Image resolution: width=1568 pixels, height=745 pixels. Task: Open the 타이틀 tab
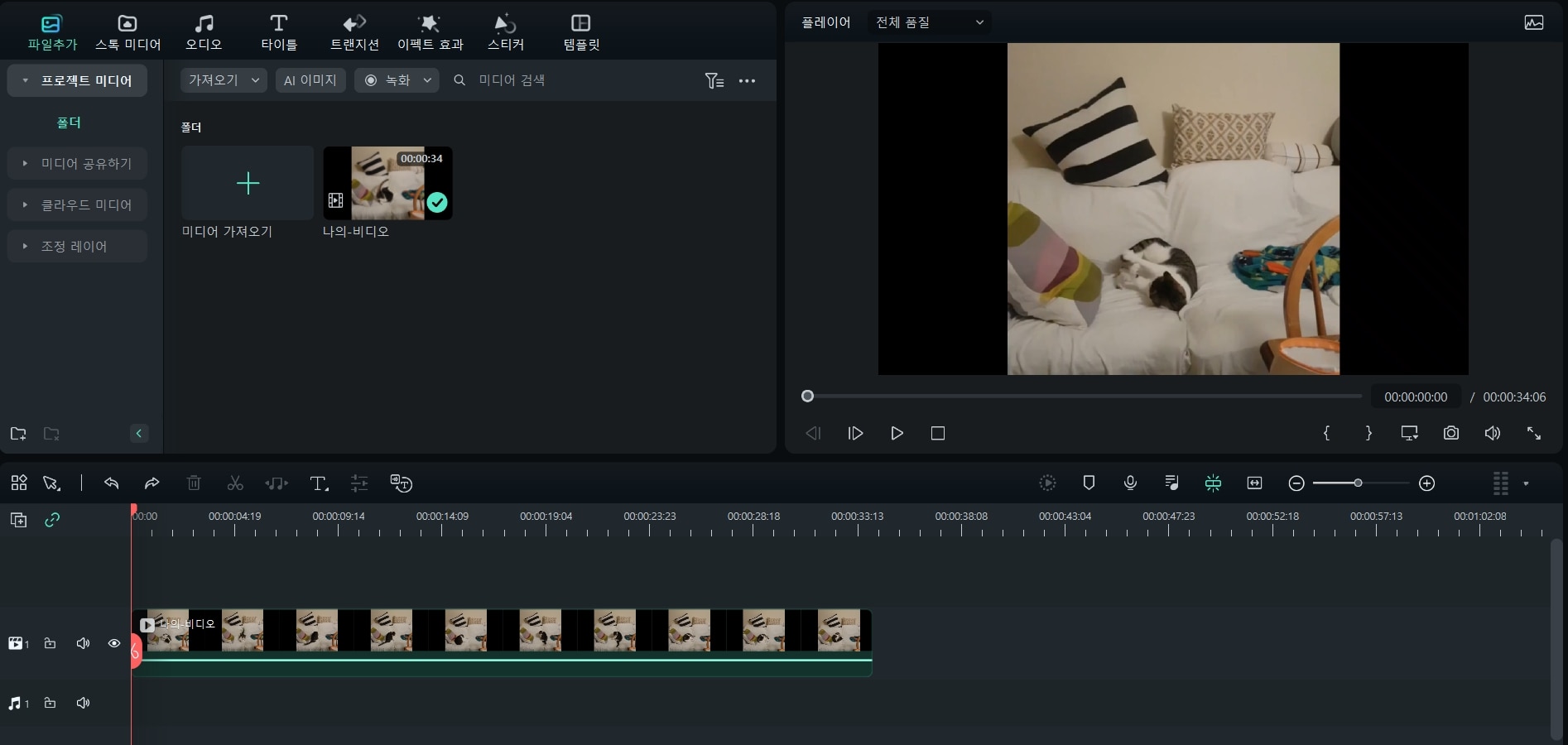[x=279, y=33]
